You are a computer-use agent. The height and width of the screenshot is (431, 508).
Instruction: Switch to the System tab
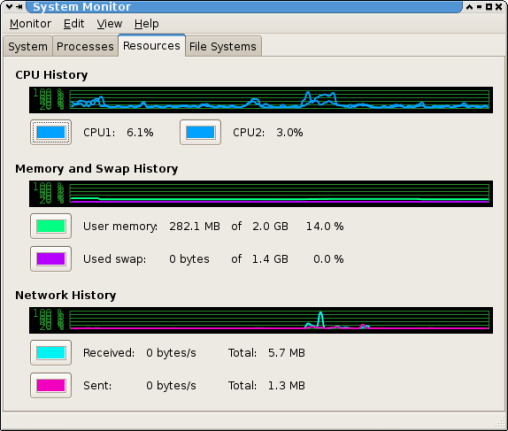pyautogui.click(x=28, y=46)
